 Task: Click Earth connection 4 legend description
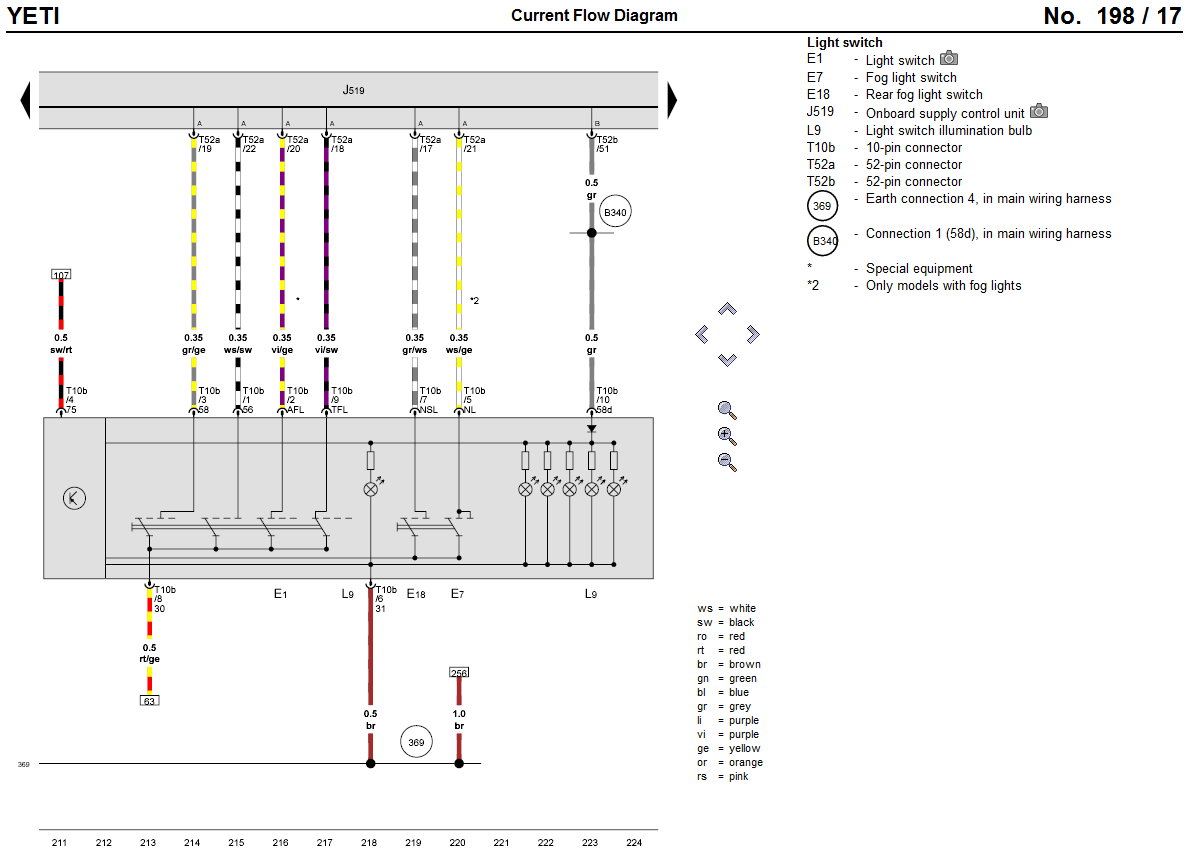point(988,199)
